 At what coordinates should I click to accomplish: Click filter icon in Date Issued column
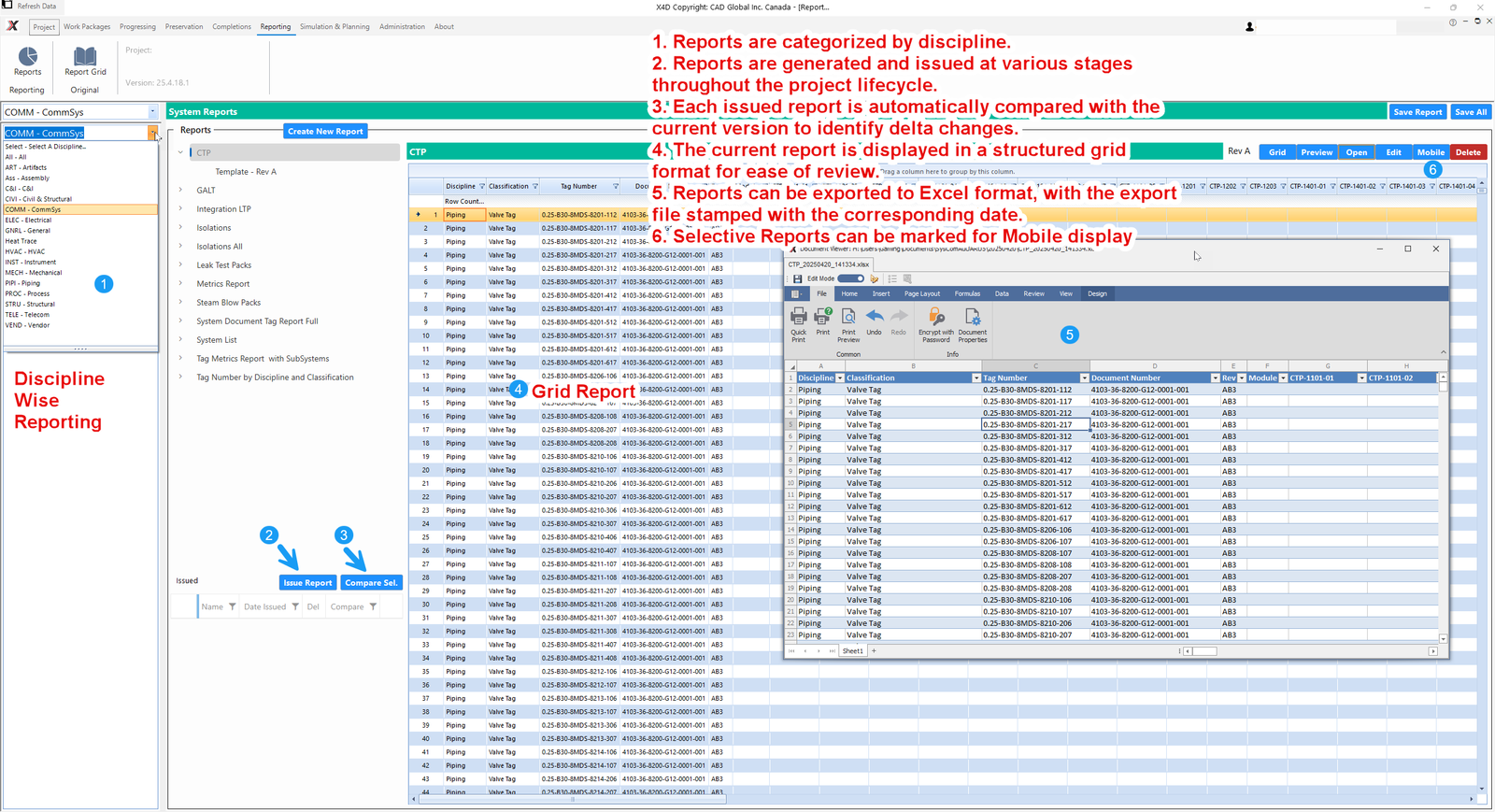[295, 606]
